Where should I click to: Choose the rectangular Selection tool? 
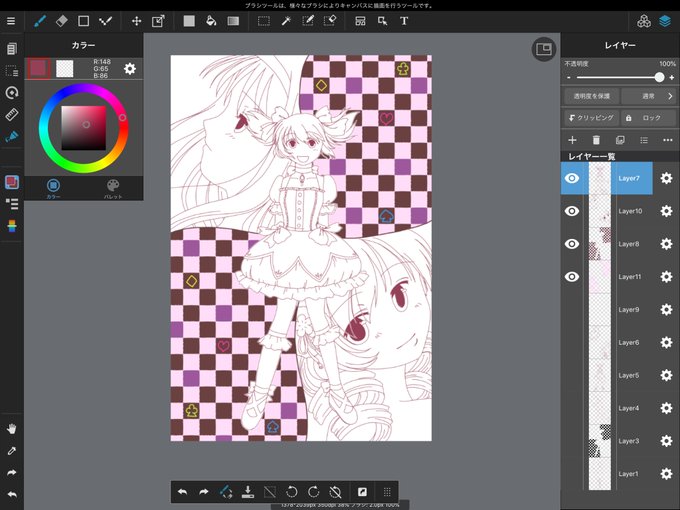(x=264, y=21)
